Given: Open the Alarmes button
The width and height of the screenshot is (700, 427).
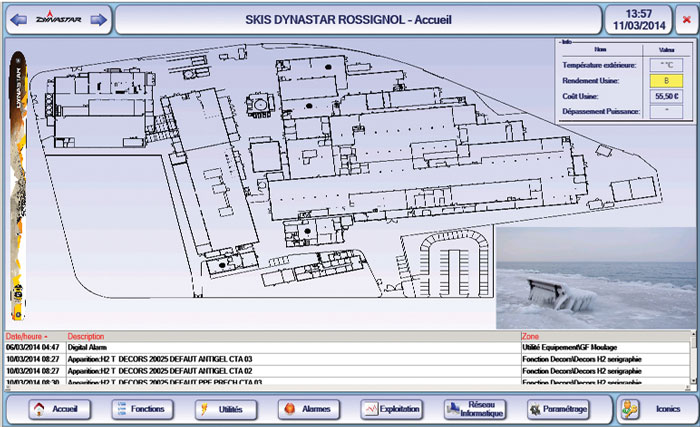Looking at the screenshot, I should pyautogui.click(x=309, y=409).
